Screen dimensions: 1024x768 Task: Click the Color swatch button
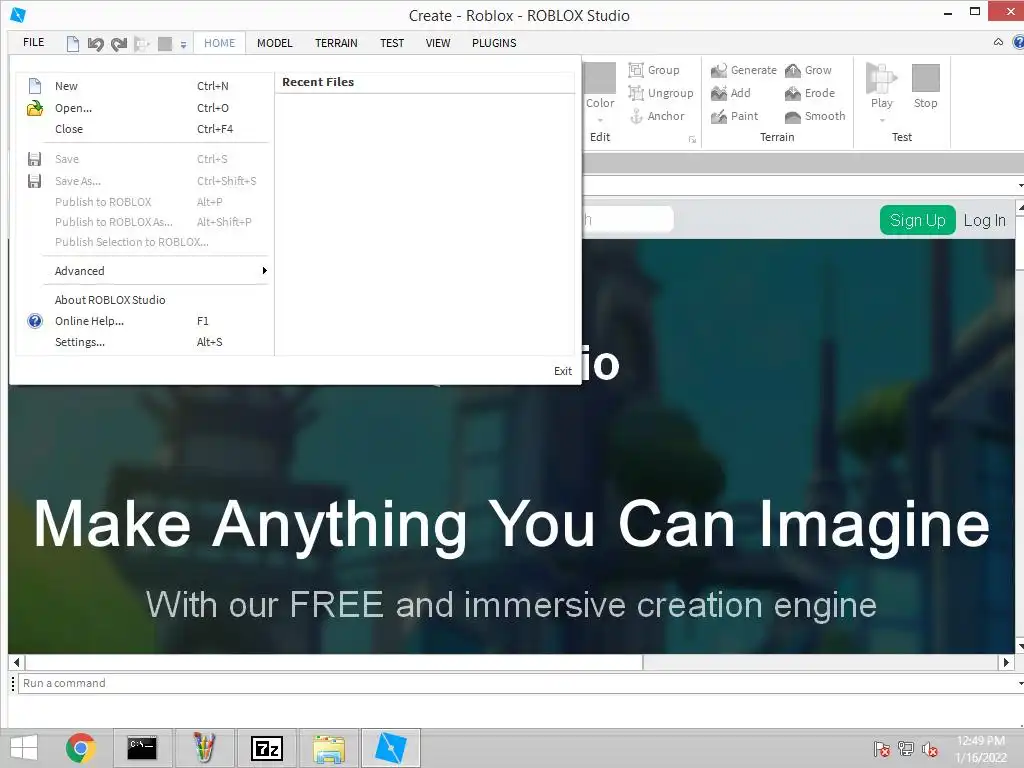pos(600,78)
